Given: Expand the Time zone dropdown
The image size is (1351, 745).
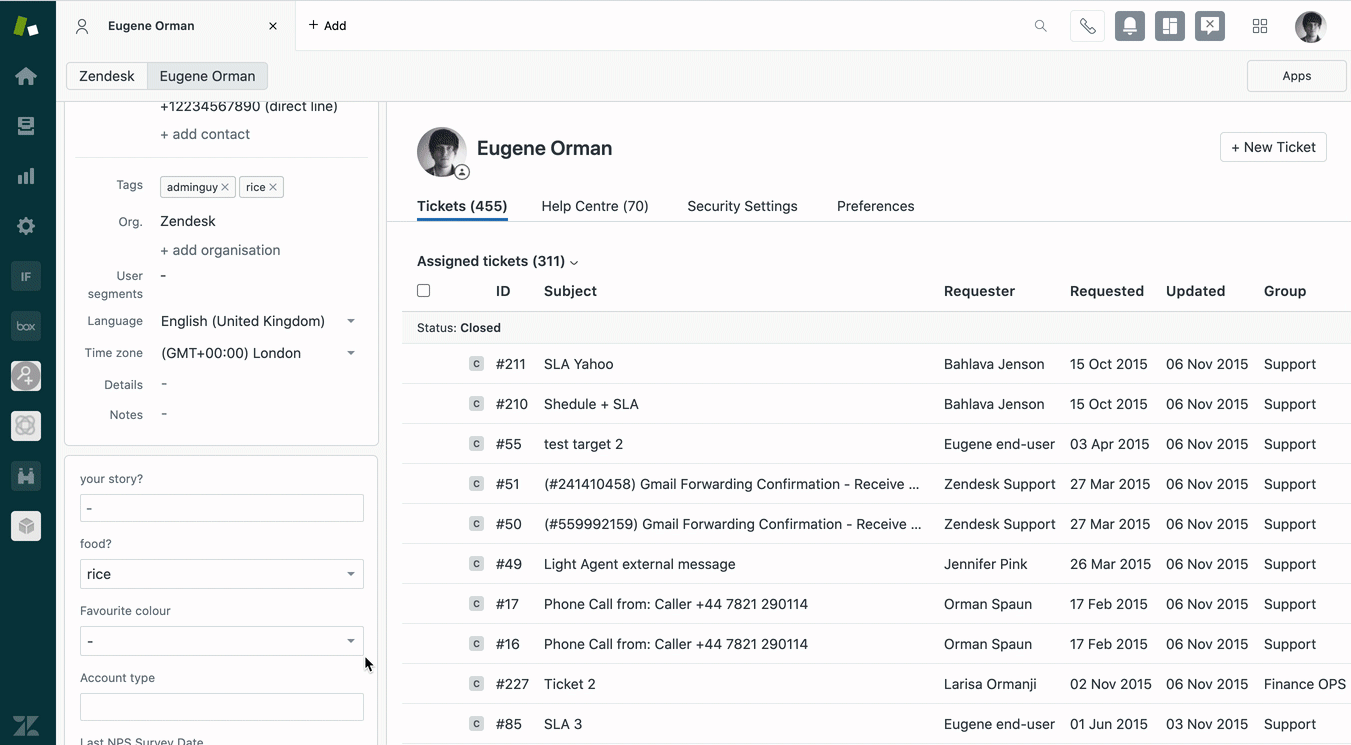Looking at the screenshot, I should click(x=351, y=353).
